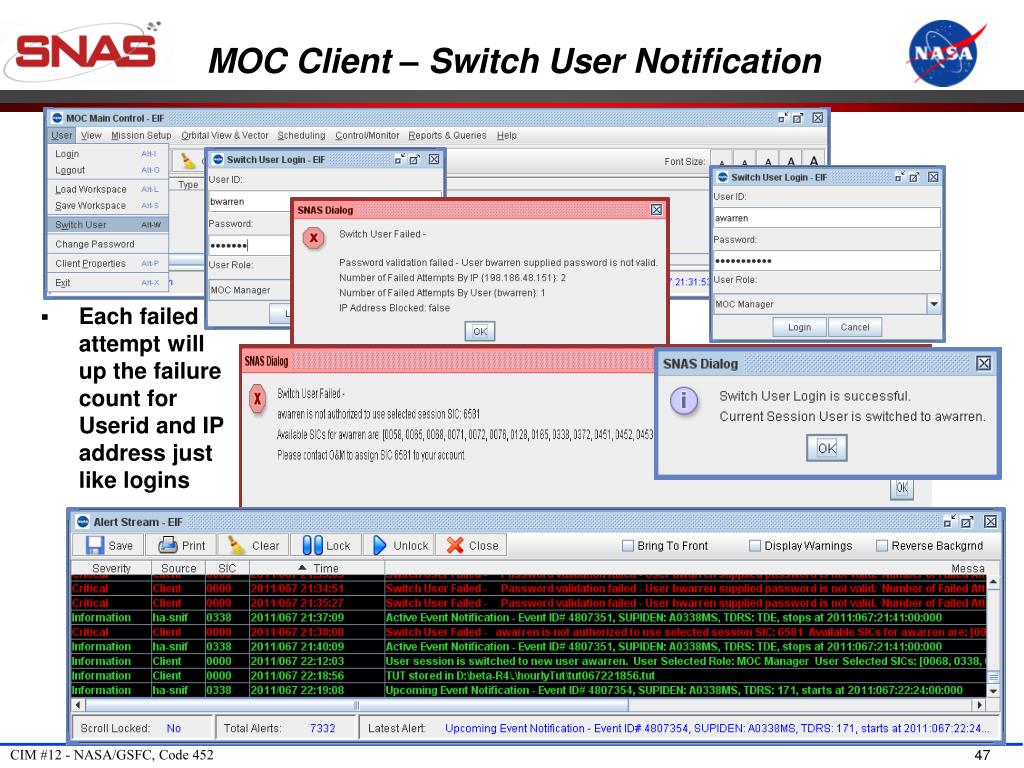Click the Source column header

click(x=178, y=568)
